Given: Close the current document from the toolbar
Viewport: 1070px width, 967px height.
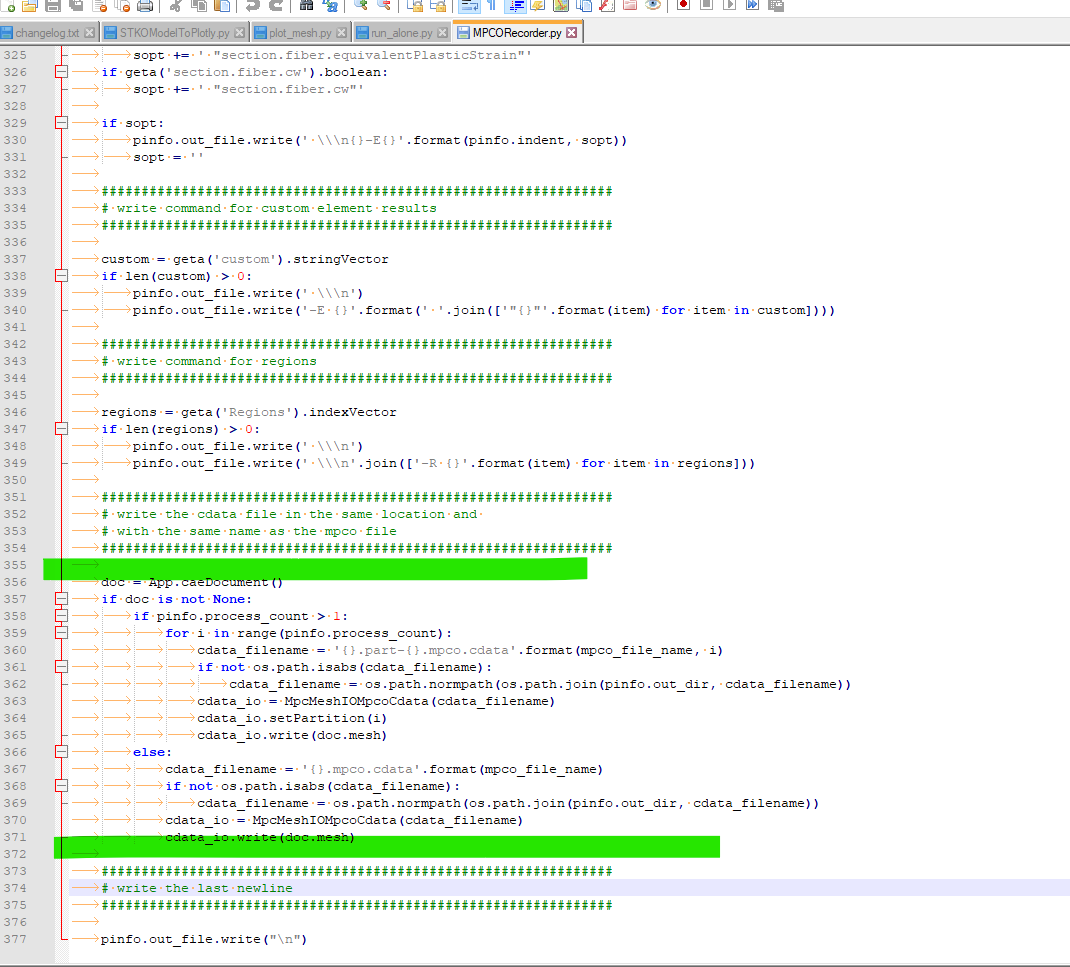Looking at the screenshot, I should click(100, 5).
